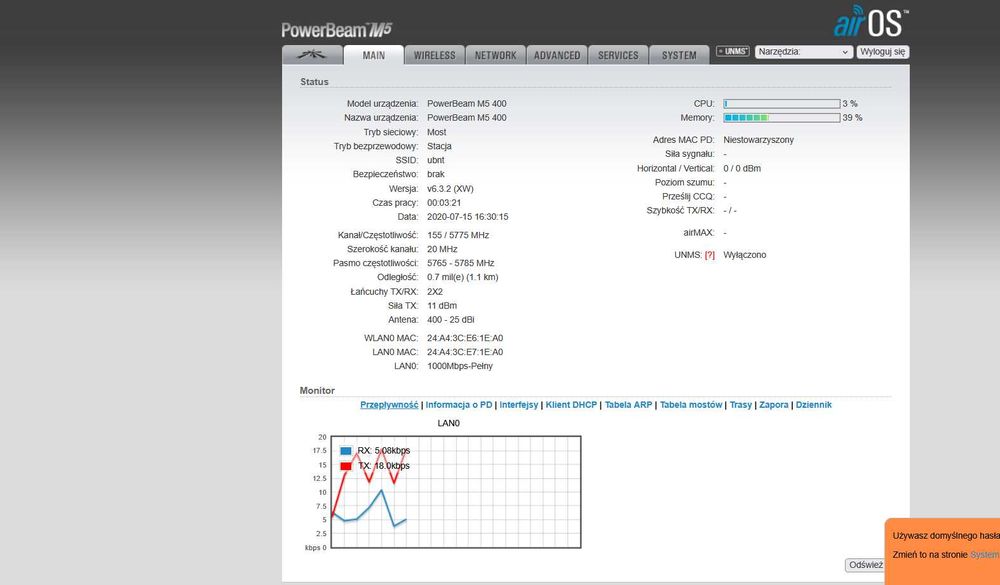Click the date value 2020-07-15 16:30:15
Viewport: 1000px width, 585px height.
467,217
